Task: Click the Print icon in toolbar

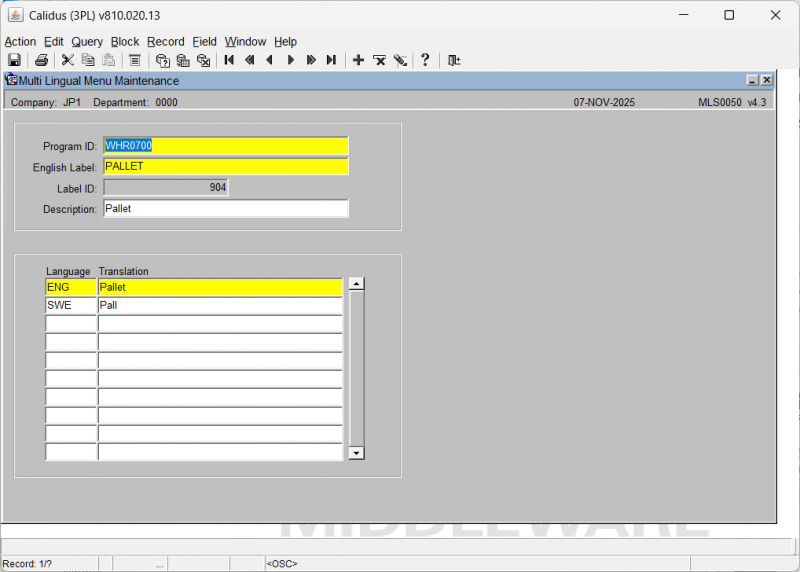Action: tap(41, 60)
